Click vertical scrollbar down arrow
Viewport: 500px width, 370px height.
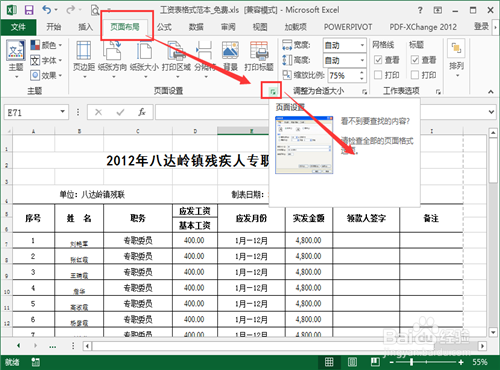click(493, 332)
